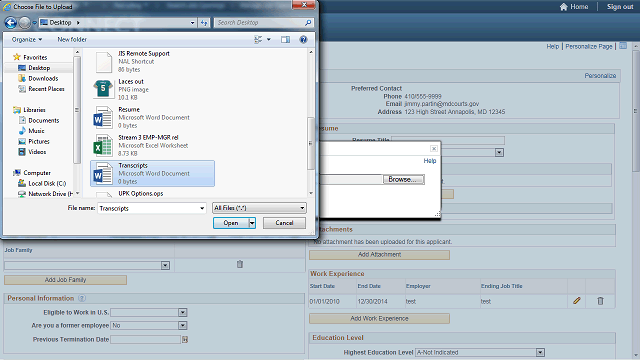Go back with the dialog's Back arrow
640x360 pixels.
click(11, 23)
